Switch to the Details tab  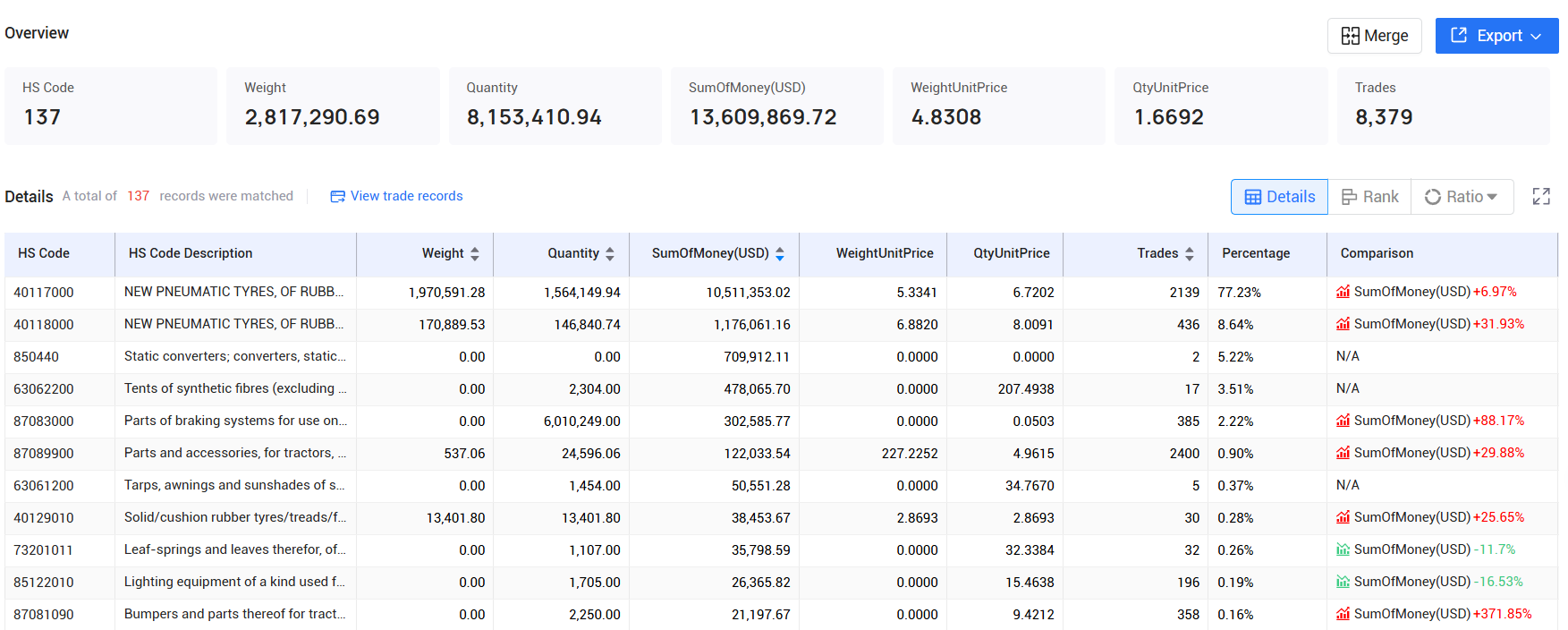1279,197
